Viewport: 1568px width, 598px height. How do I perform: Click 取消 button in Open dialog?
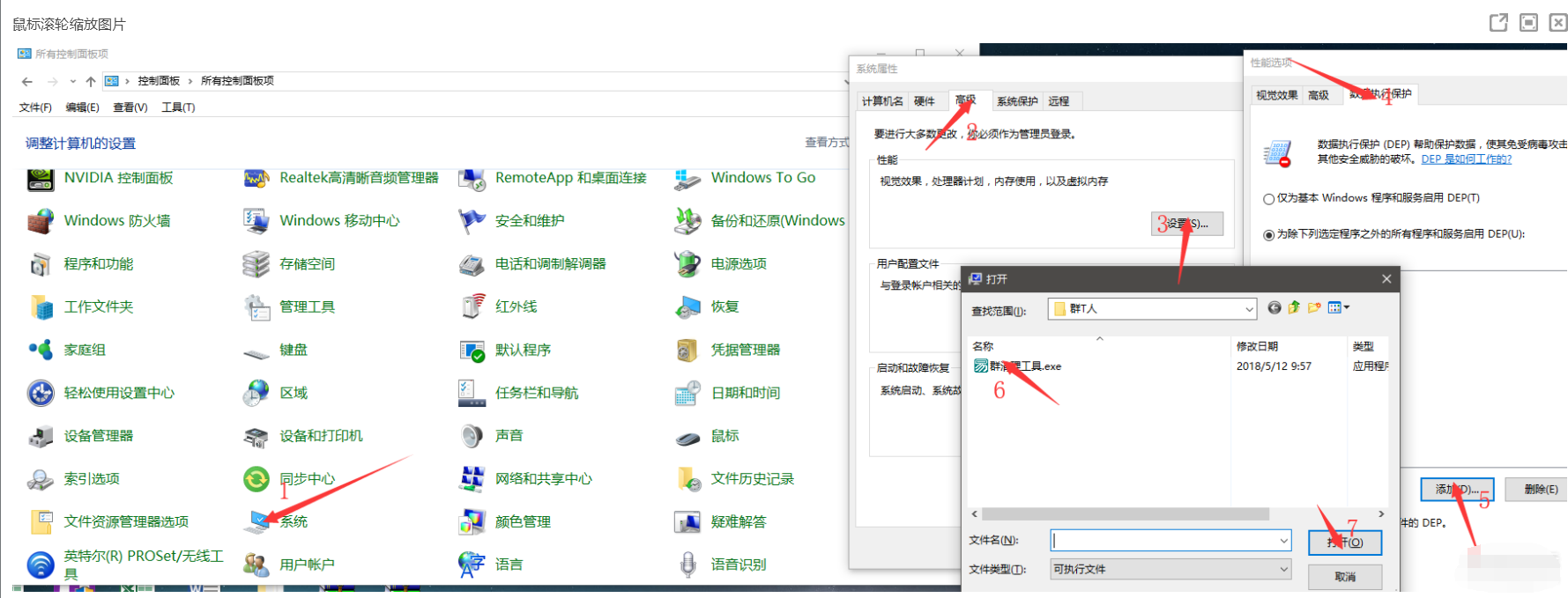coord(1345,577)
